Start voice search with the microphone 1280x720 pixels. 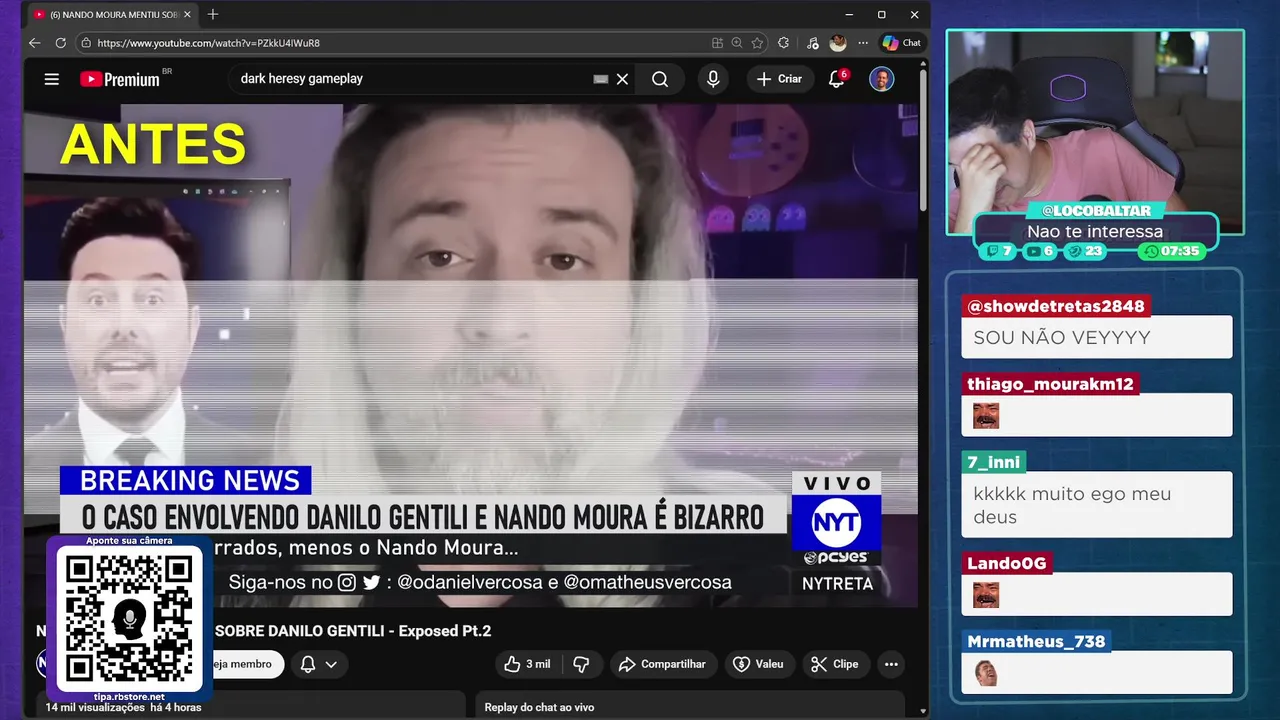713,79
